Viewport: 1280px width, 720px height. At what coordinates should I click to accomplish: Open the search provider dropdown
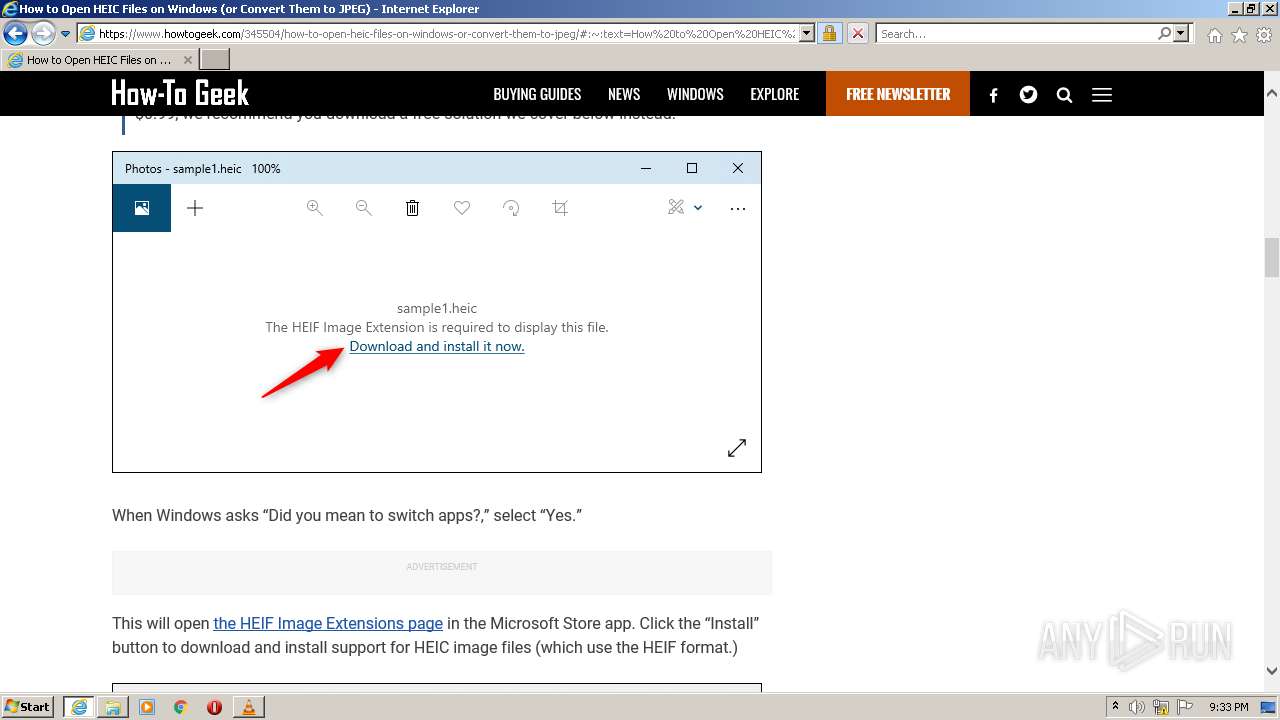[x=1181, y=34]
